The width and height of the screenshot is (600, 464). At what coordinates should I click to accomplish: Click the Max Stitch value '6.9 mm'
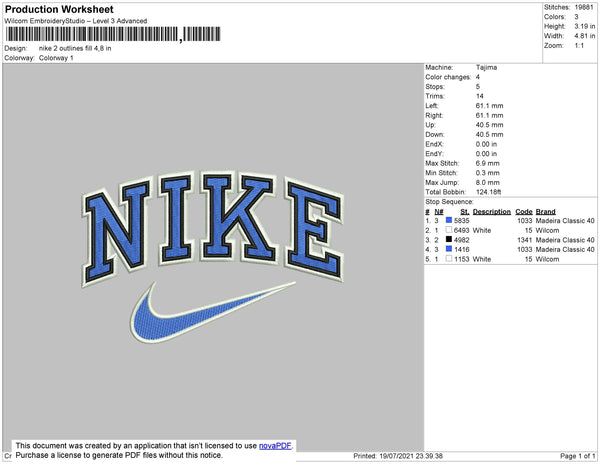coord(488,163)
